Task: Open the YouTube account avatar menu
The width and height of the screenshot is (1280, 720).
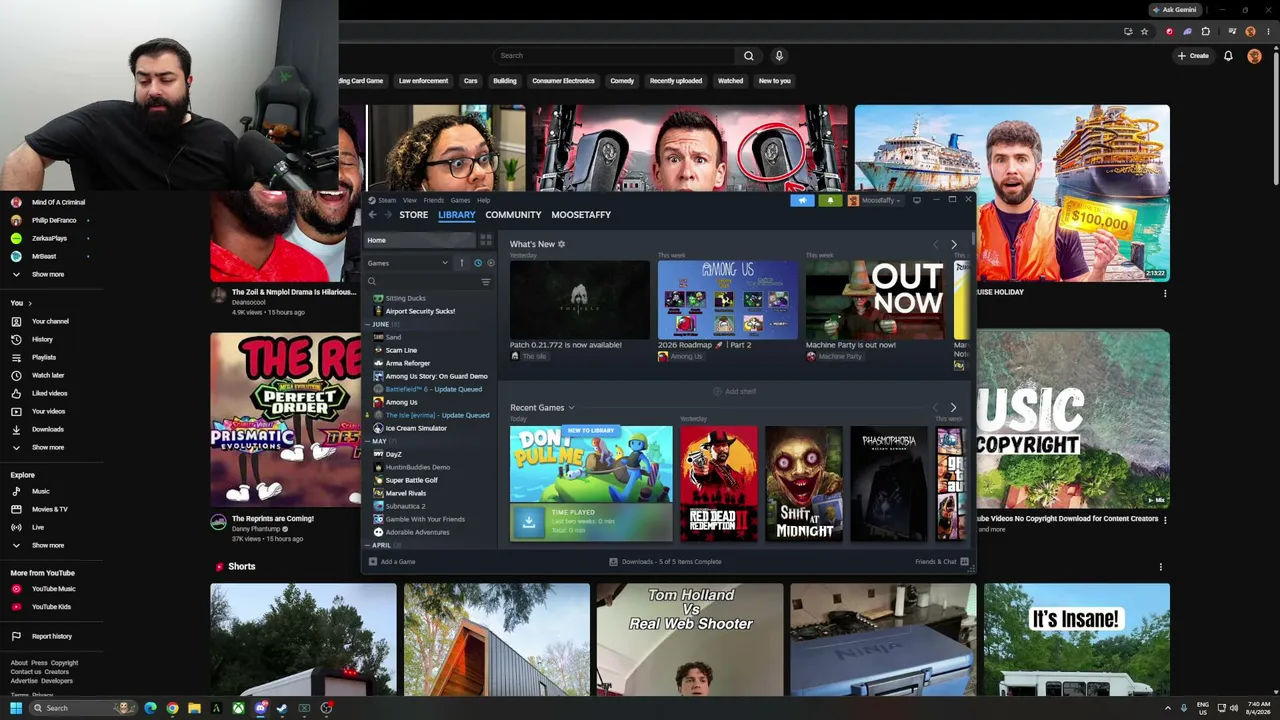Action: click(x=1254, y=56)
